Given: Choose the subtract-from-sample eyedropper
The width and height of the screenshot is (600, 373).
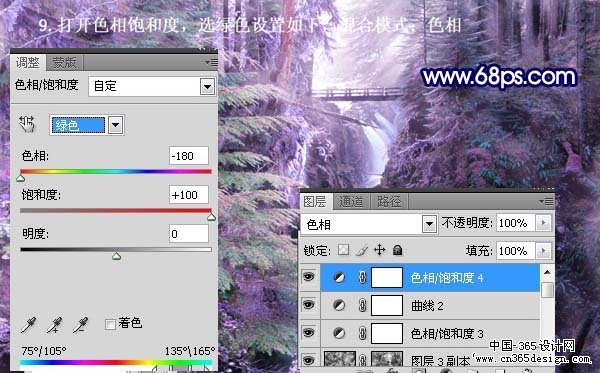Looking at the screenshot, I should [x=80, y=325].
